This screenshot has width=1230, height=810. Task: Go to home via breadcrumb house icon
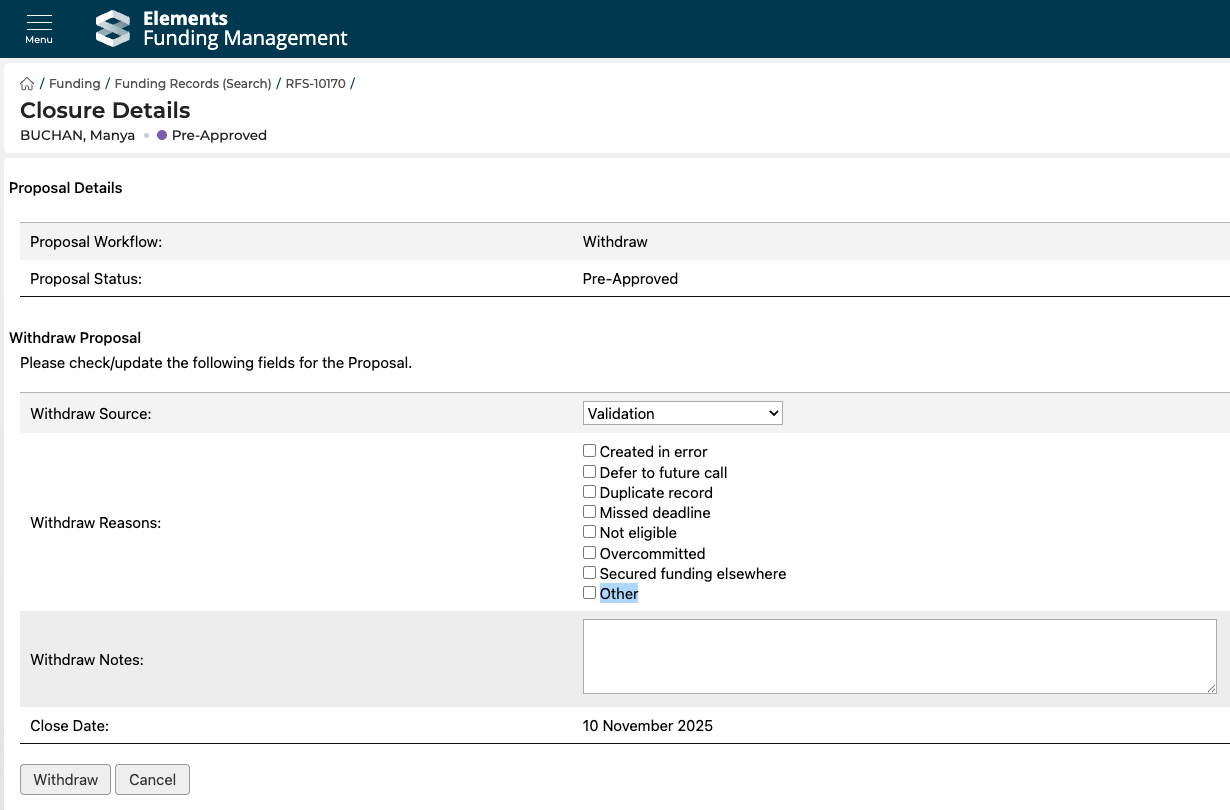[27, 84]
